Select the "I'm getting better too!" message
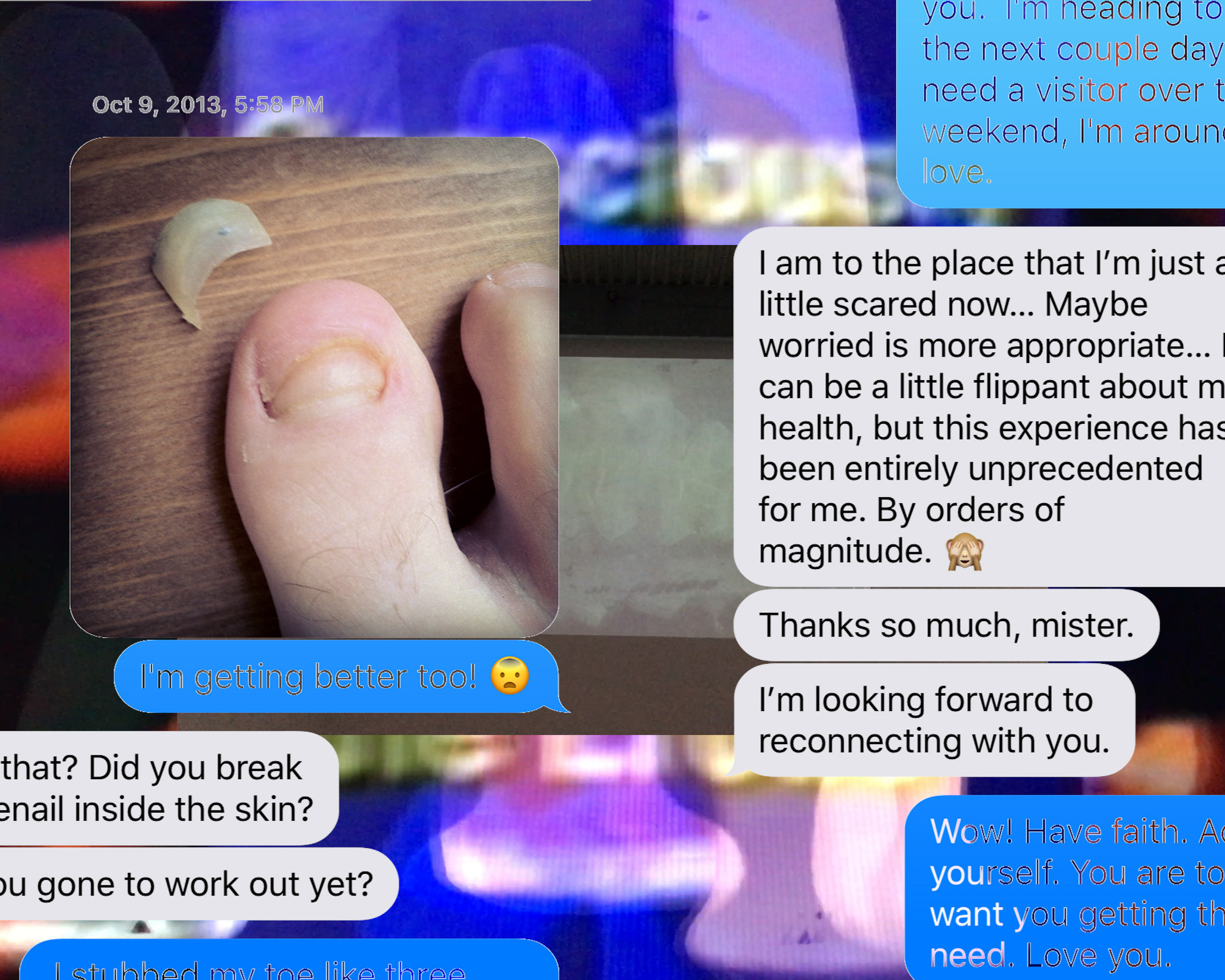1225x980 pixels. coord(336,676)
